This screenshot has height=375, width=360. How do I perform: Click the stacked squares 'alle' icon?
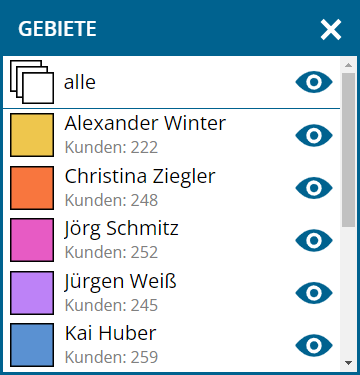[x=32, y=82]
